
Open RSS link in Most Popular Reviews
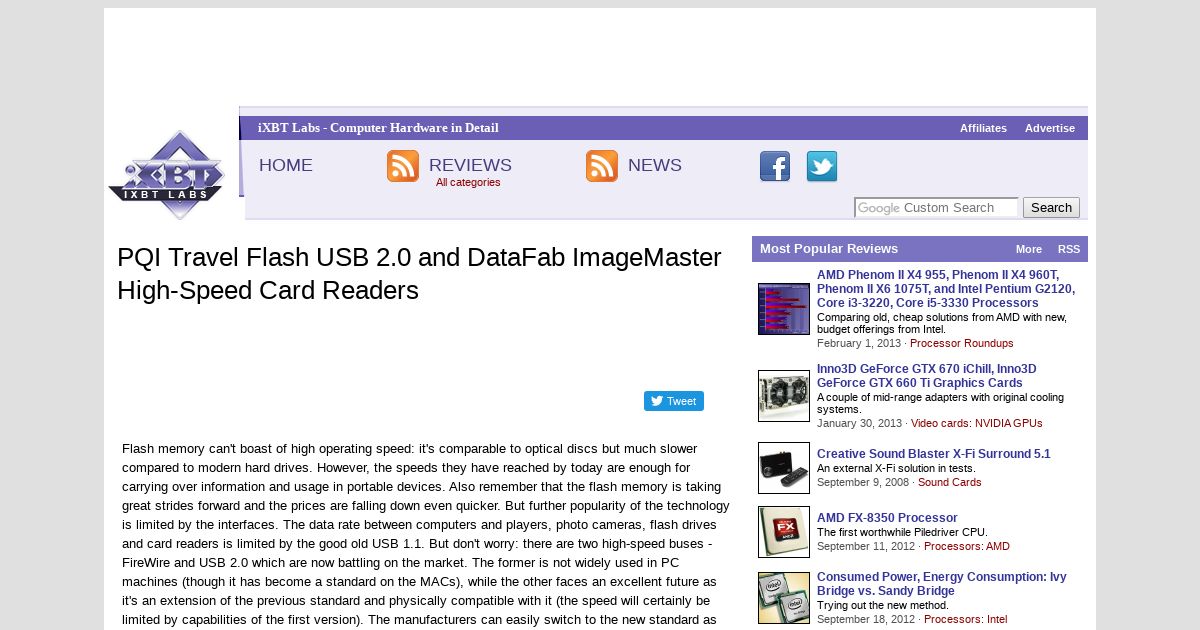click(1069, 249)
